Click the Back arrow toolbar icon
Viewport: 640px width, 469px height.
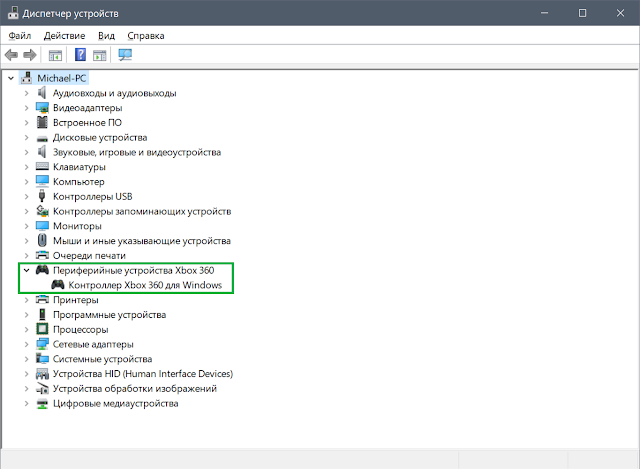11,55
